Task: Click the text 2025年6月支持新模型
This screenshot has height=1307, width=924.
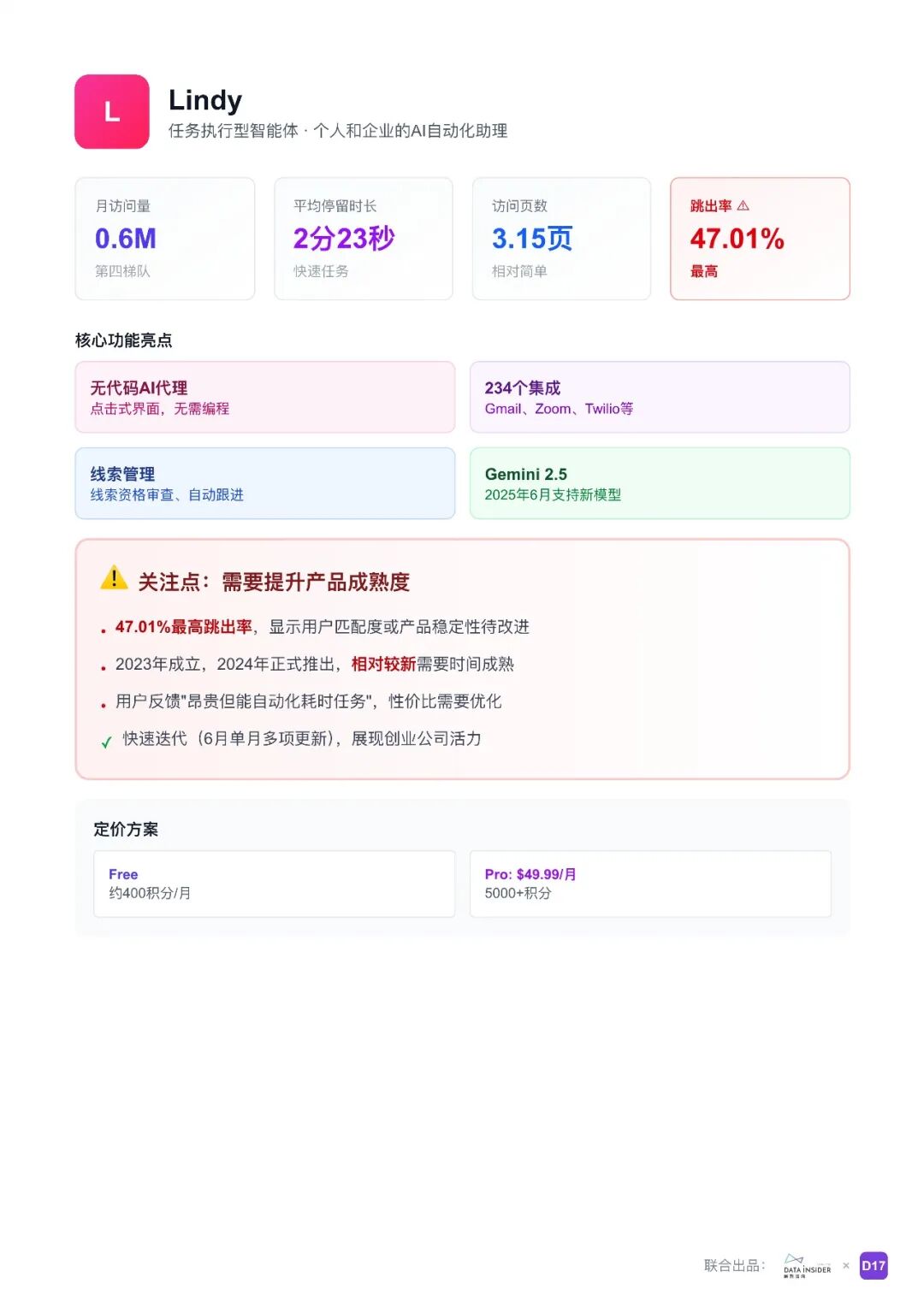Action: pos(553,495)
